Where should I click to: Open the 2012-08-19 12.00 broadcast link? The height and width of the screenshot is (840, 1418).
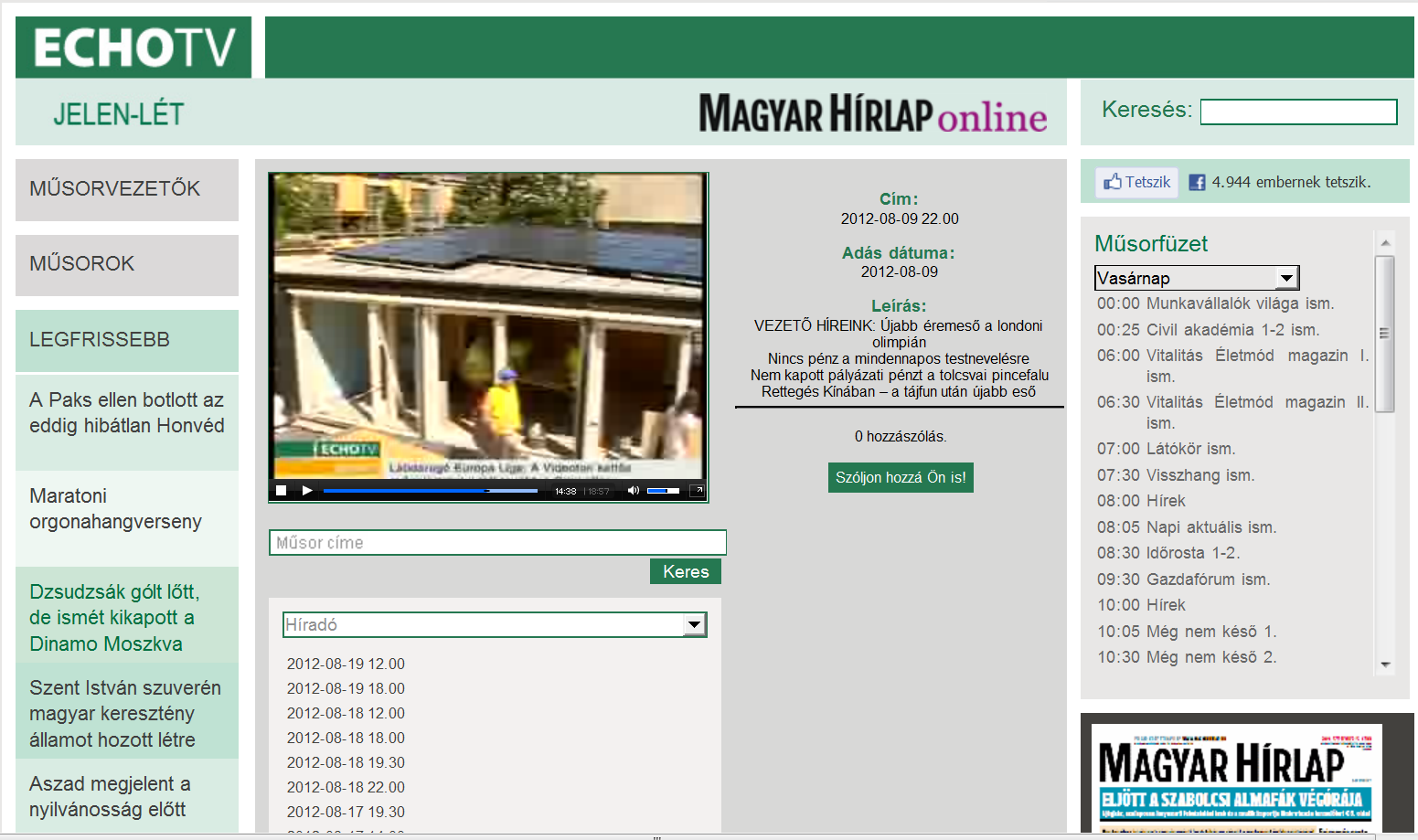pyautogui.click(x=346, y=664)
